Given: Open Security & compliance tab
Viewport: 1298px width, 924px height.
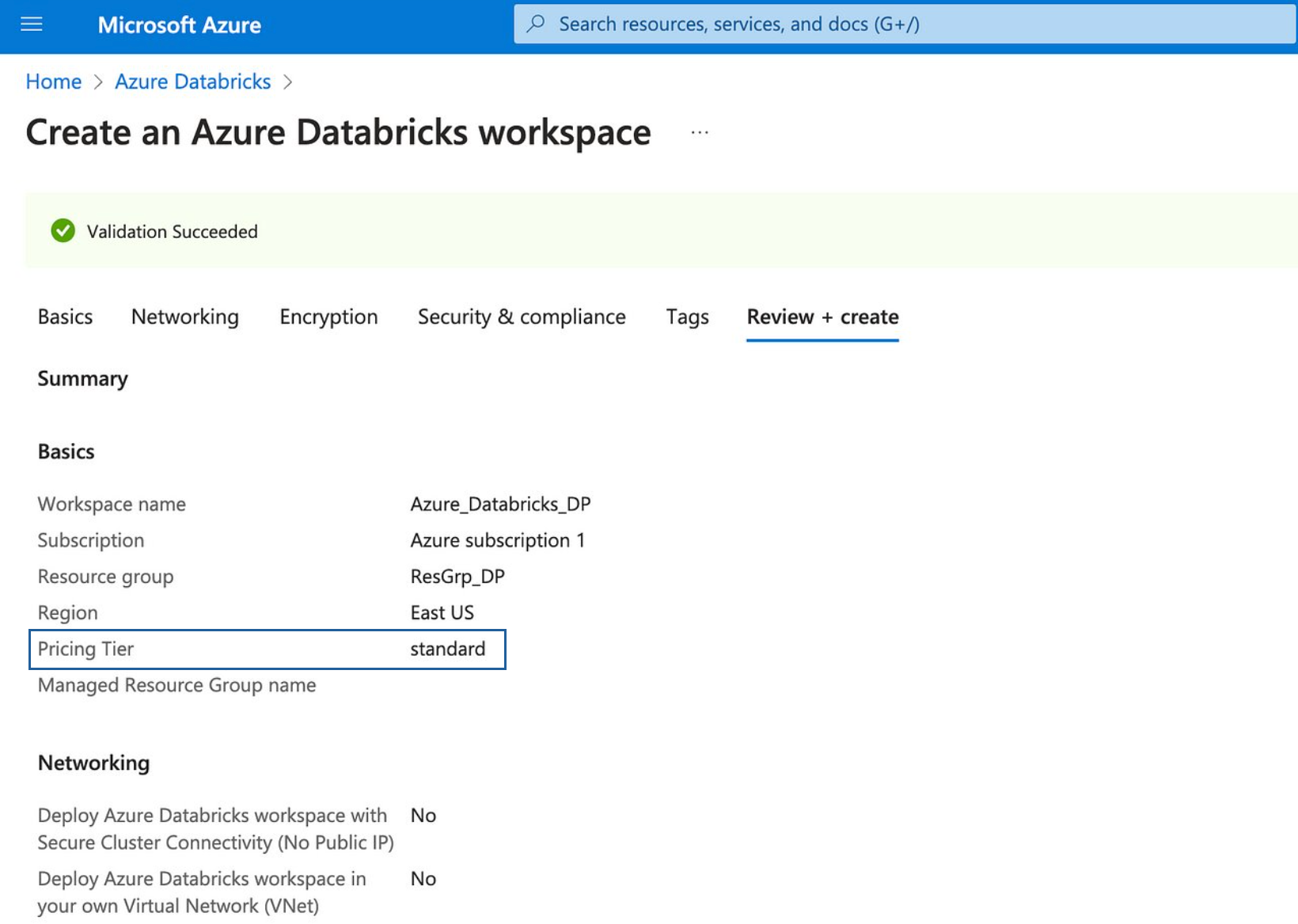Looking at the screenshot, I should tap(522, 316).
